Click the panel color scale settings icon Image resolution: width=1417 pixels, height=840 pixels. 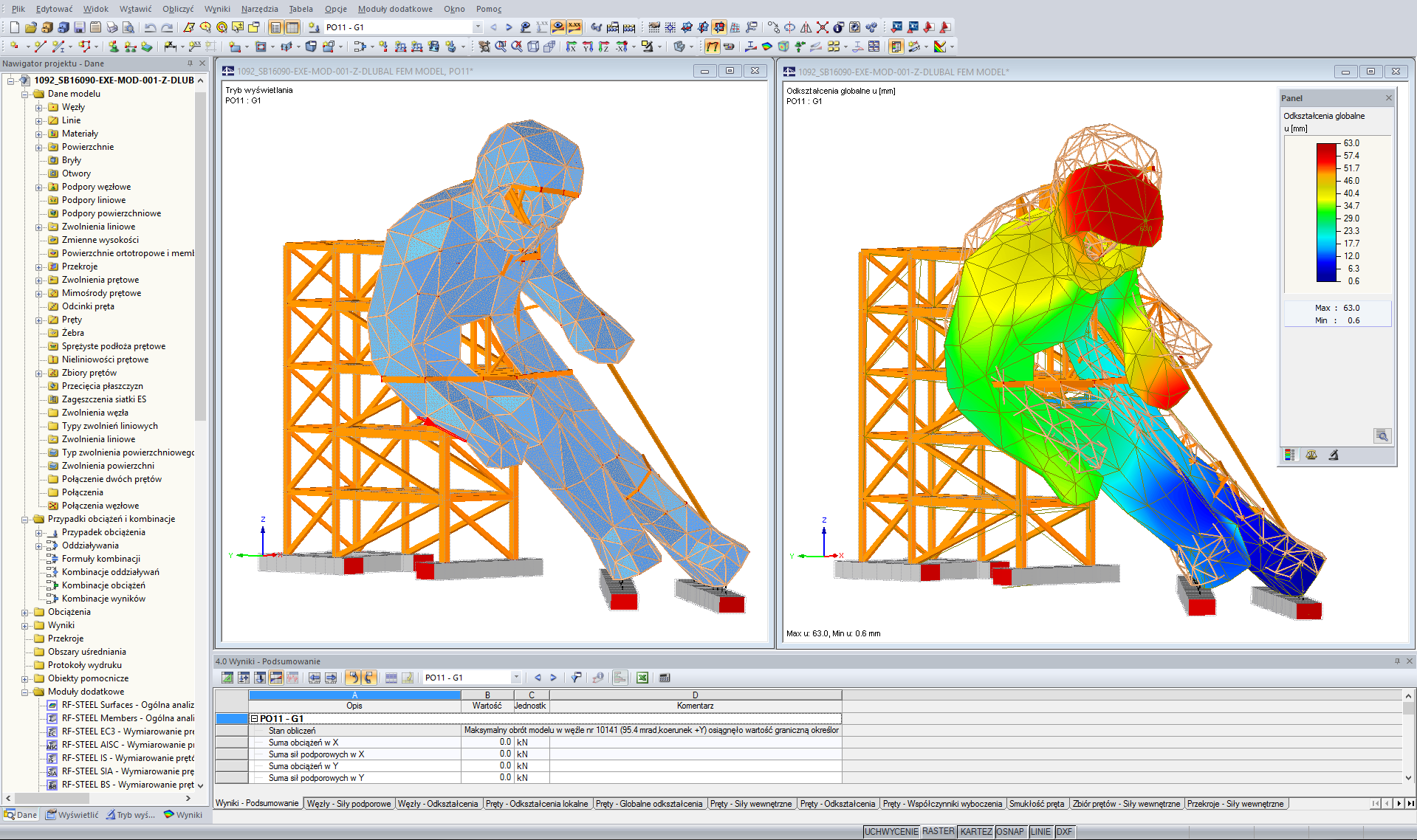pyautogui.click(x=1290, y=455)
